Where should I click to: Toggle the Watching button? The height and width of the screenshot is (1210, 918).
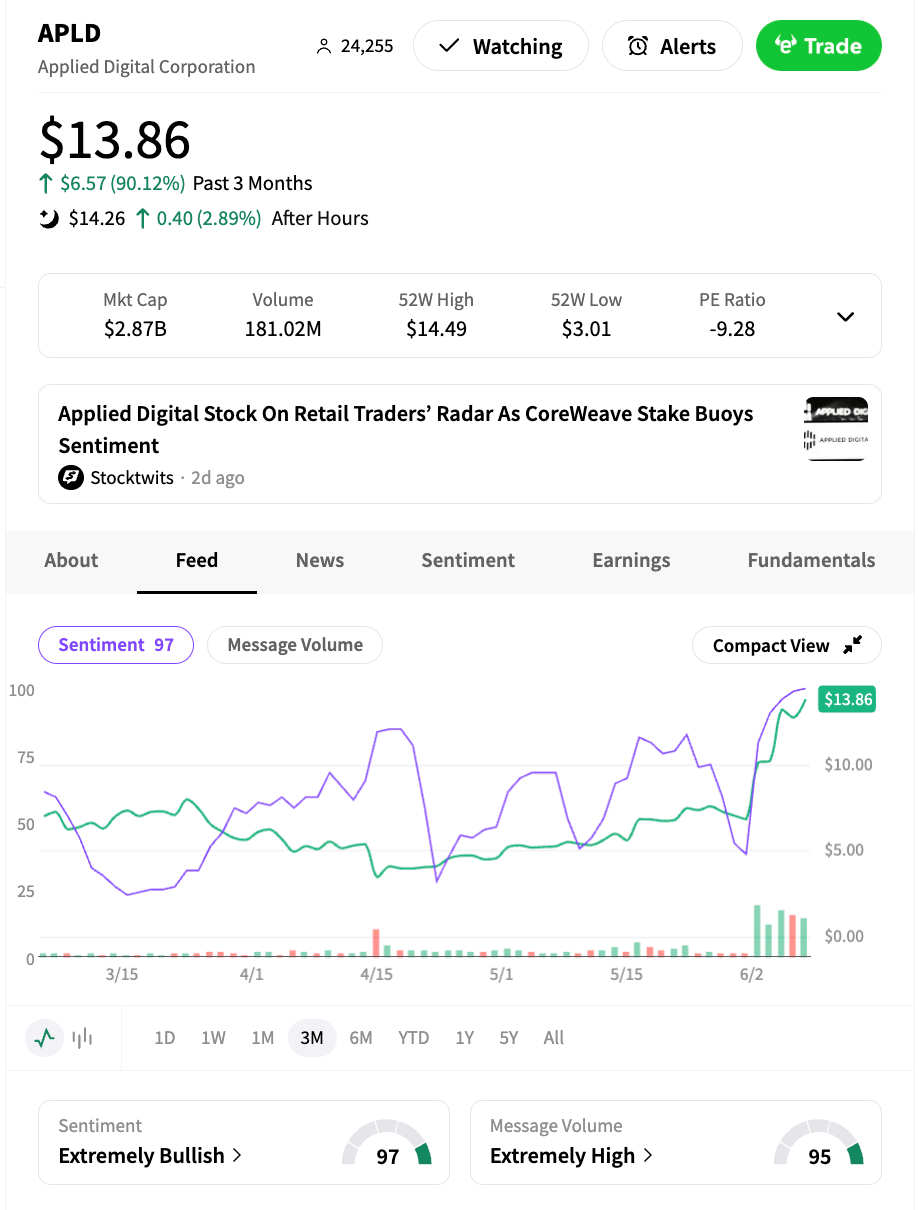tap(502, 47)
